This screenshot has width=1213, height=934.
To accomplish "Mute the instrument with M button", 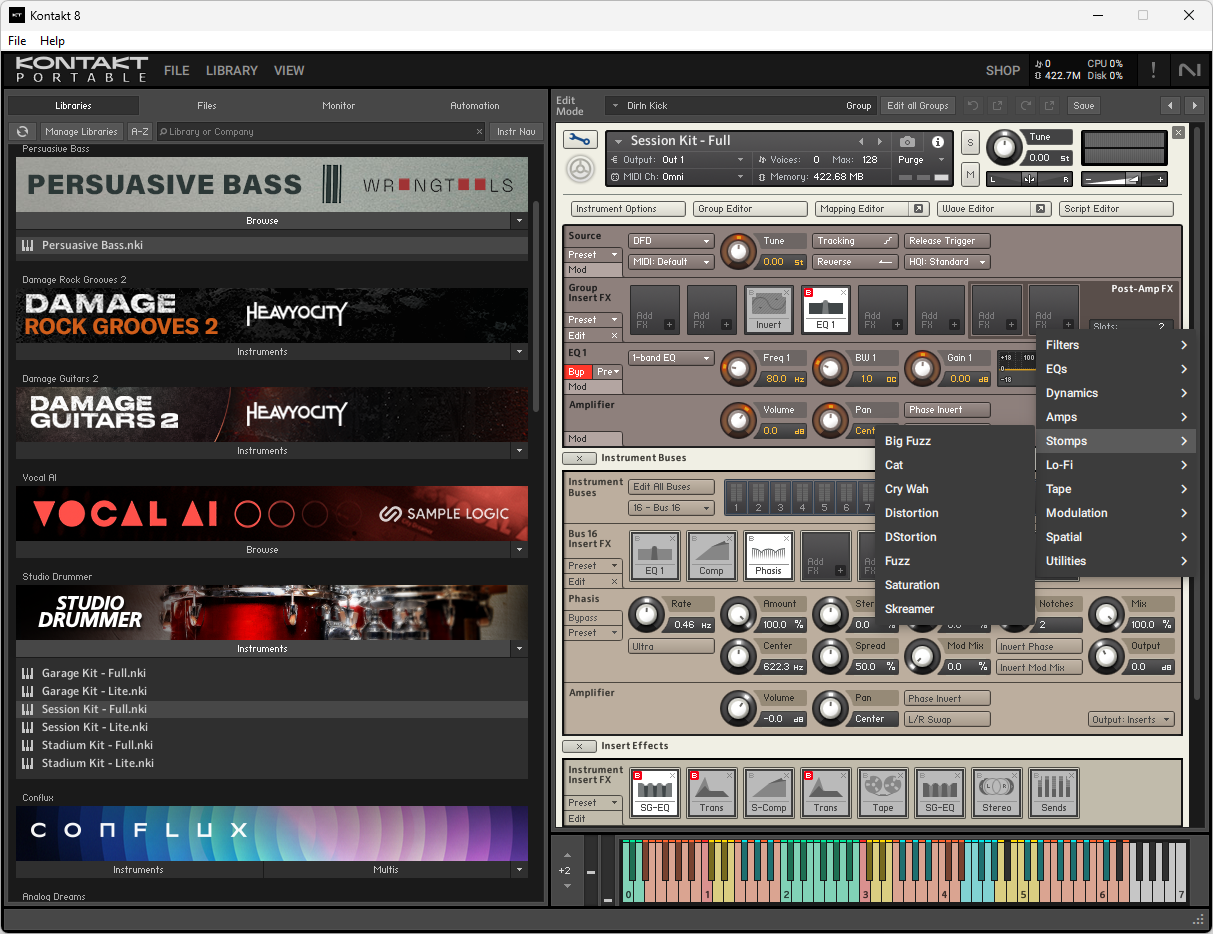I will click(970, 174).
